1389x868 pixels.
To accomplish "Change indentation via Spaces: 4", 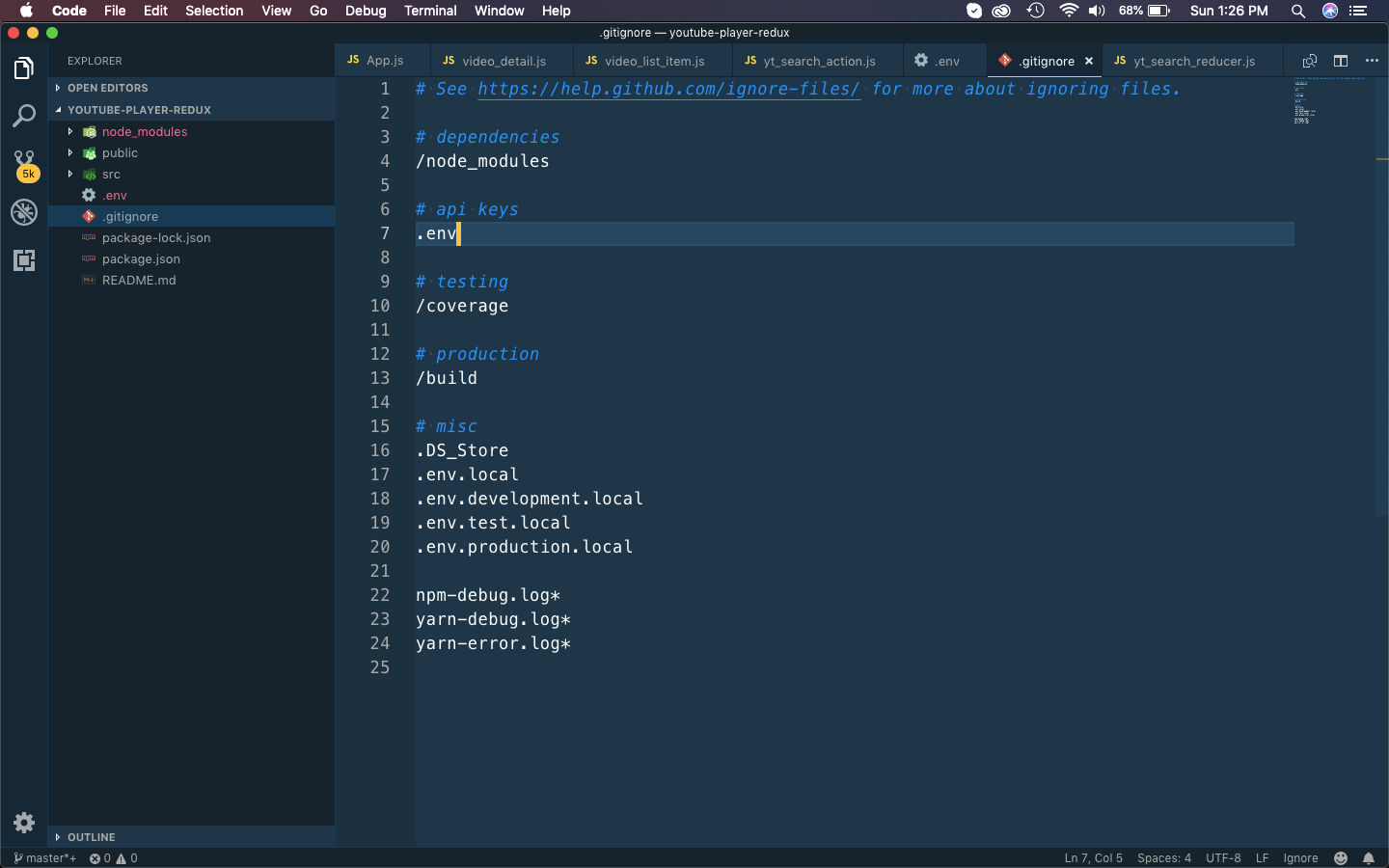I will coord(1164,858).
